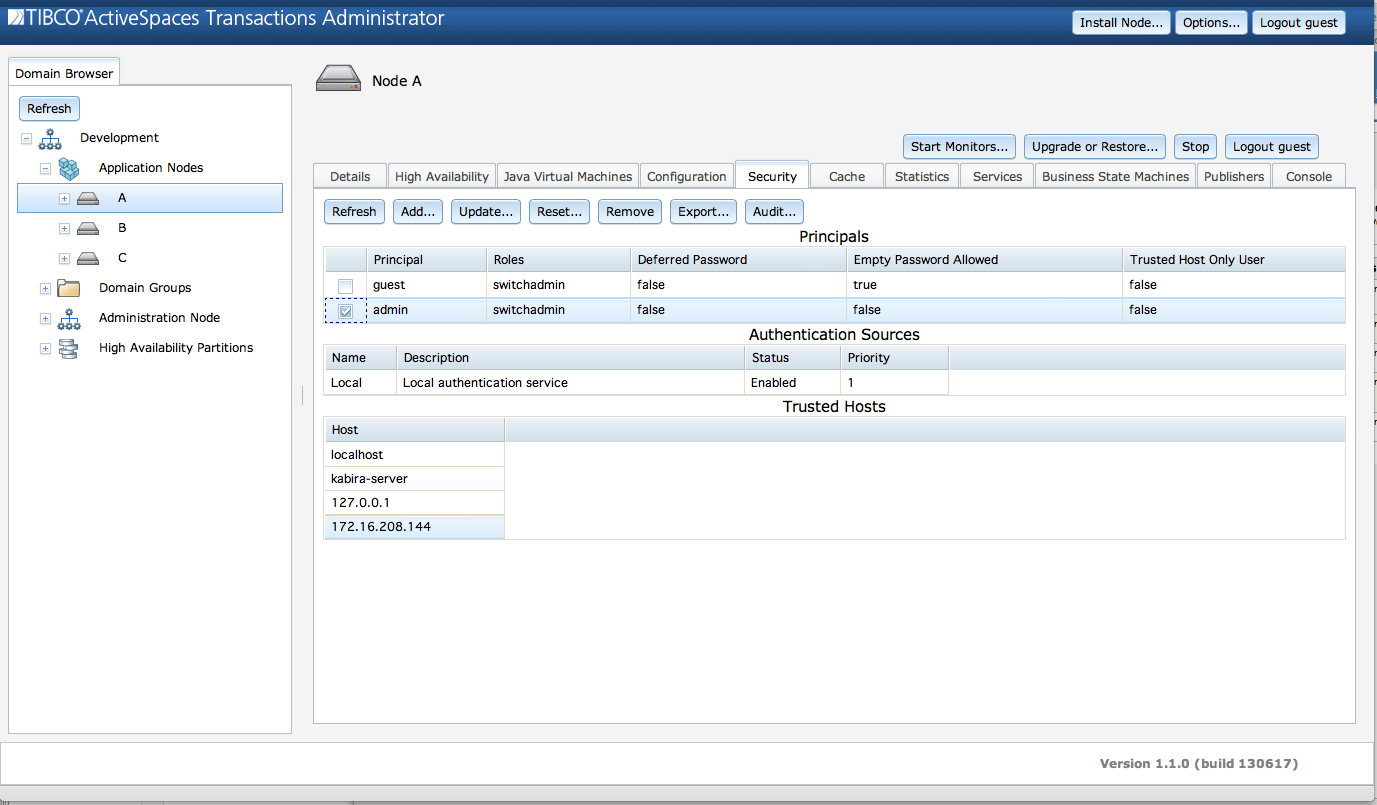This screenshot has height=805, width=1377.
Task: Check the guest principal checkbox
Action: [x=345, y=286]
